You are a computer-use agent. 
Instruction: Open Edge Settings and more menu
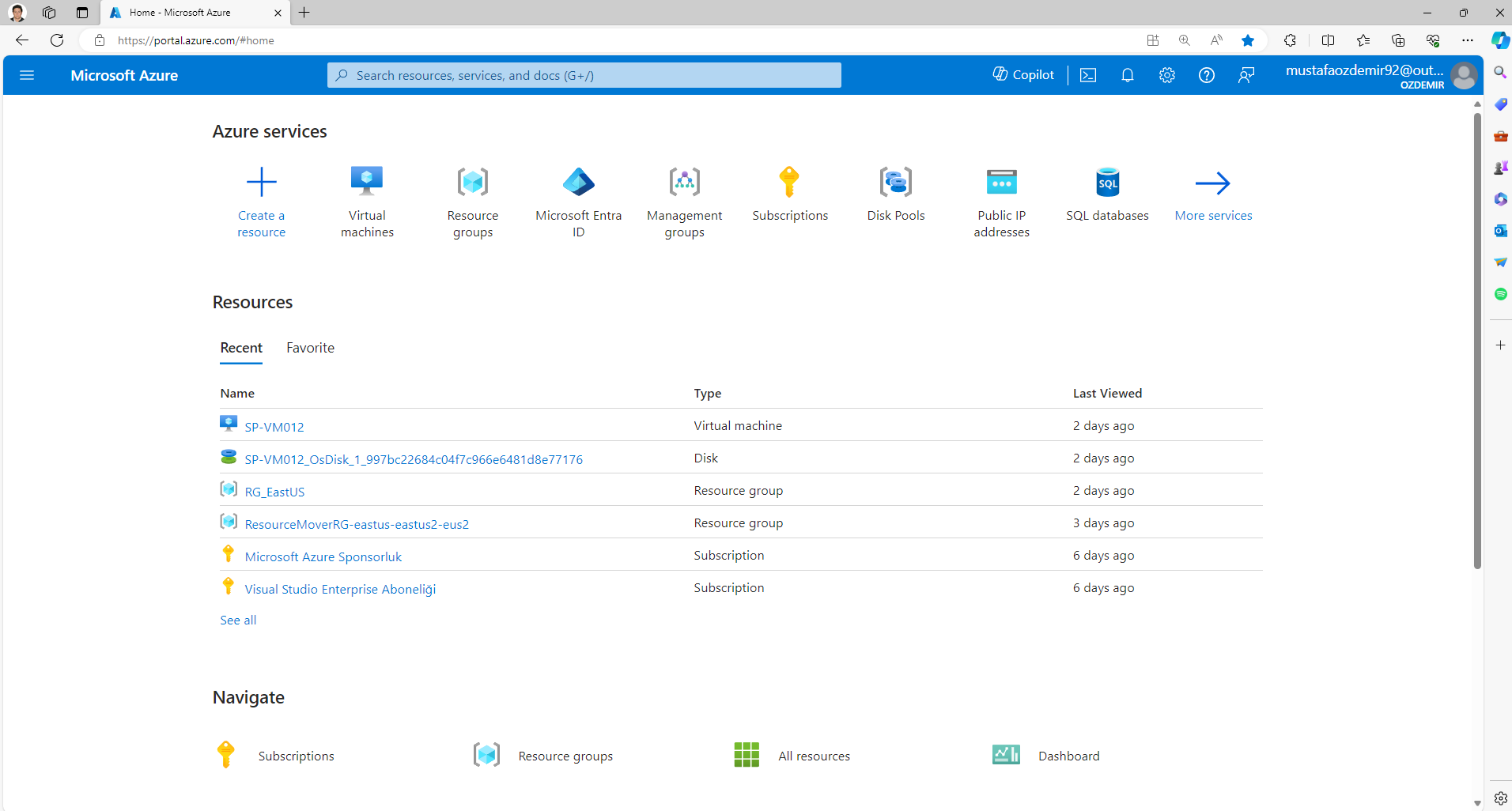(x=1468, y=40)
